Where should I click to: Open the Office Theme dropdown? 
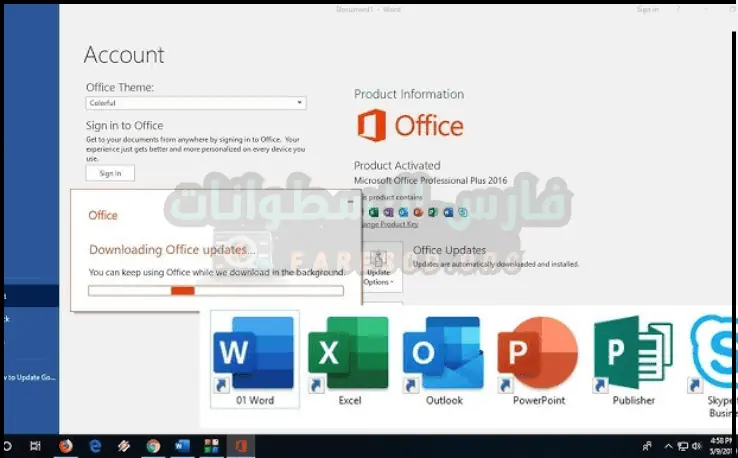tap(196, 103)
